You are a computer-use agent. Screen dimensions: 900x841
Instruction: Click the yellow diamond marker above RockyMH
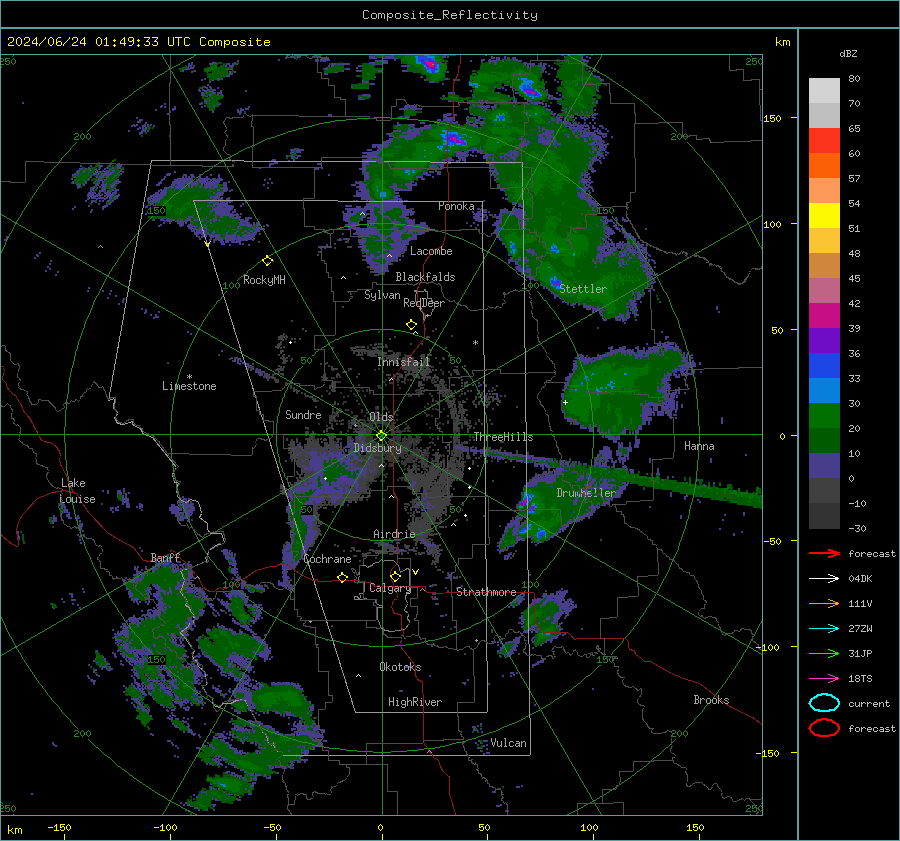pyautogui.click(x=267, y=261)
